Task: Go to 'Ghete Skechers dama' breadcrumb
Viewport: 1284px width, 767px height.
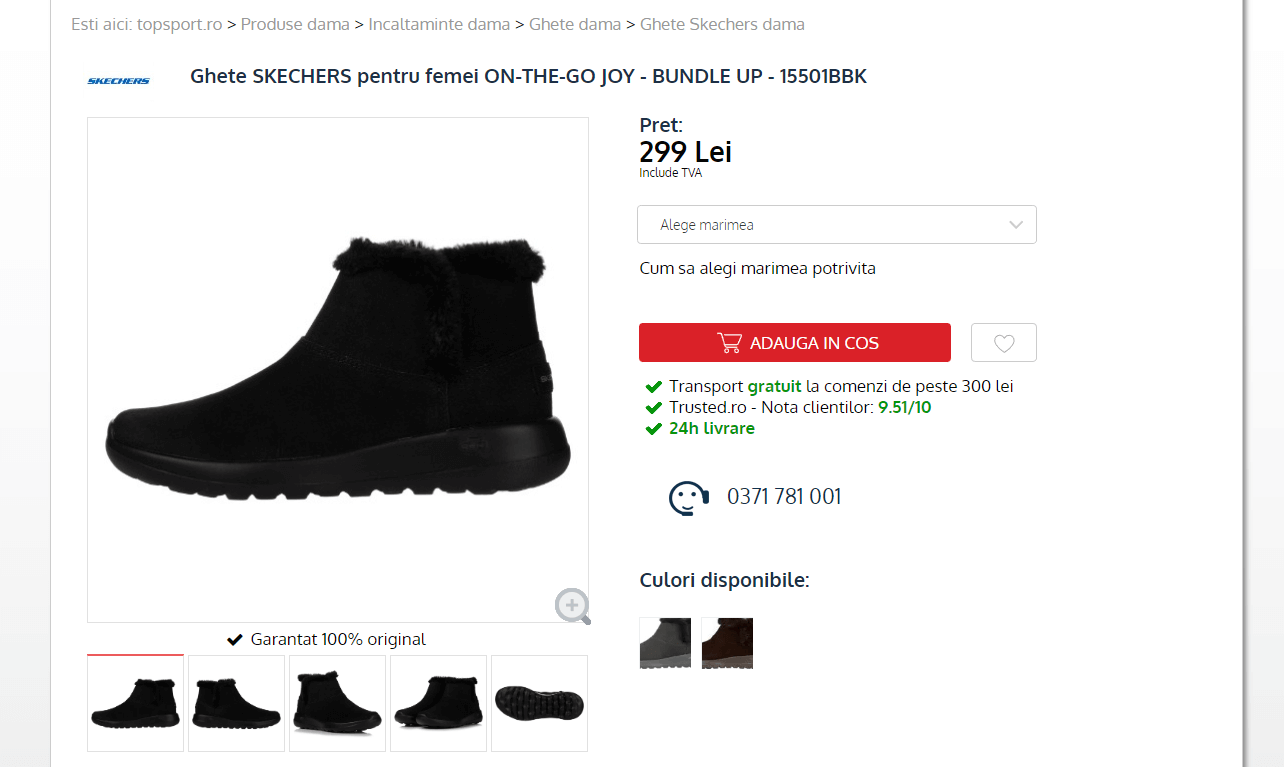Action: [x=722, y=24]
